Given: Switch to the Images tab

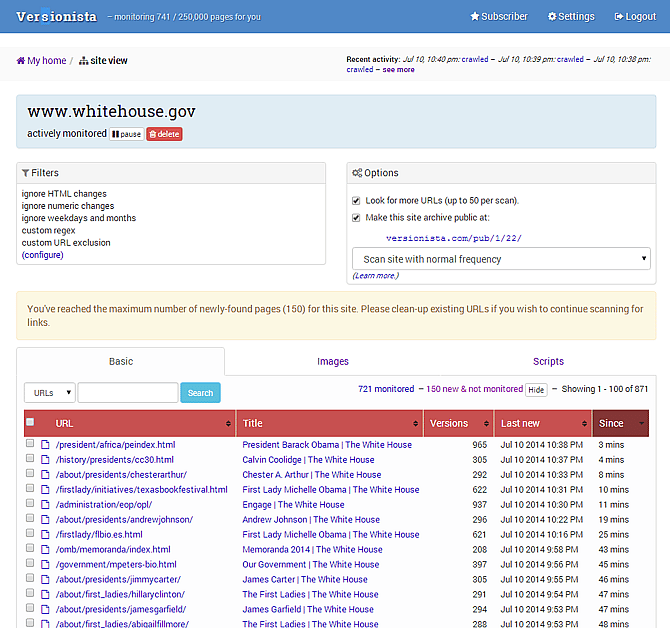Looking at the screenshot, I should 333,361.
